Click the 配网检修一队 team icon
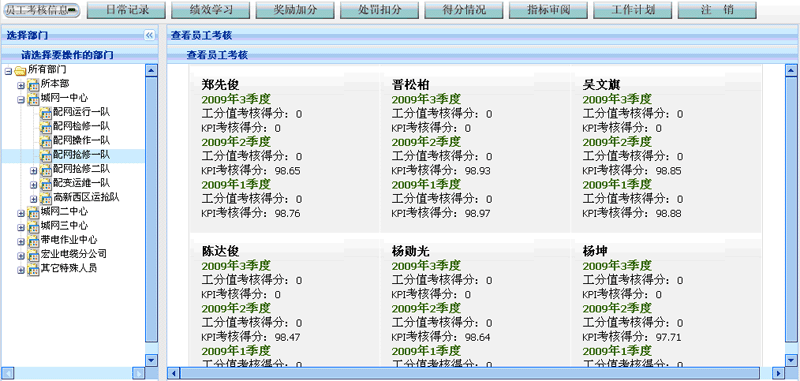Viewport: 800px width, 381px height. click(46, 127)
